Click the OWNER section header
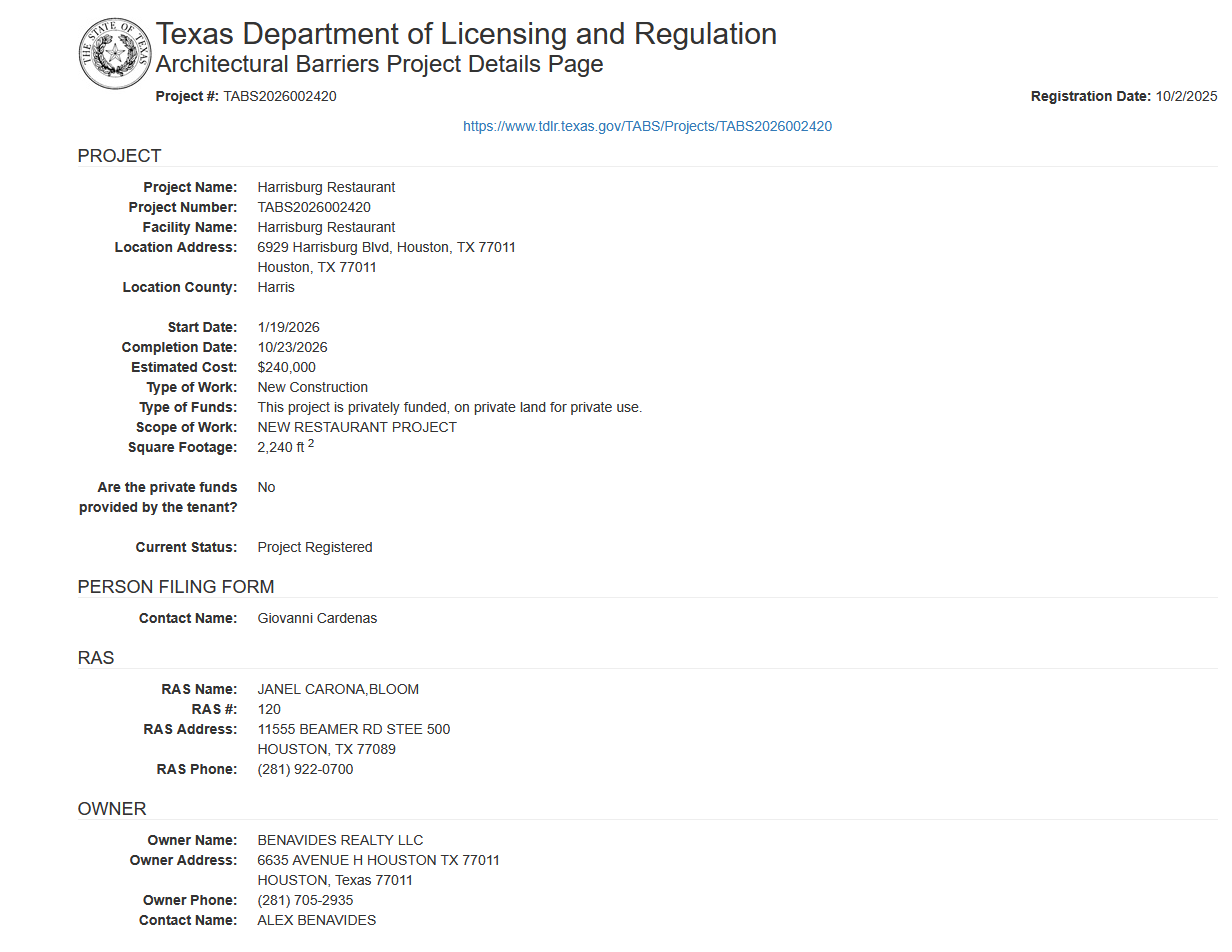 (112, 809)
